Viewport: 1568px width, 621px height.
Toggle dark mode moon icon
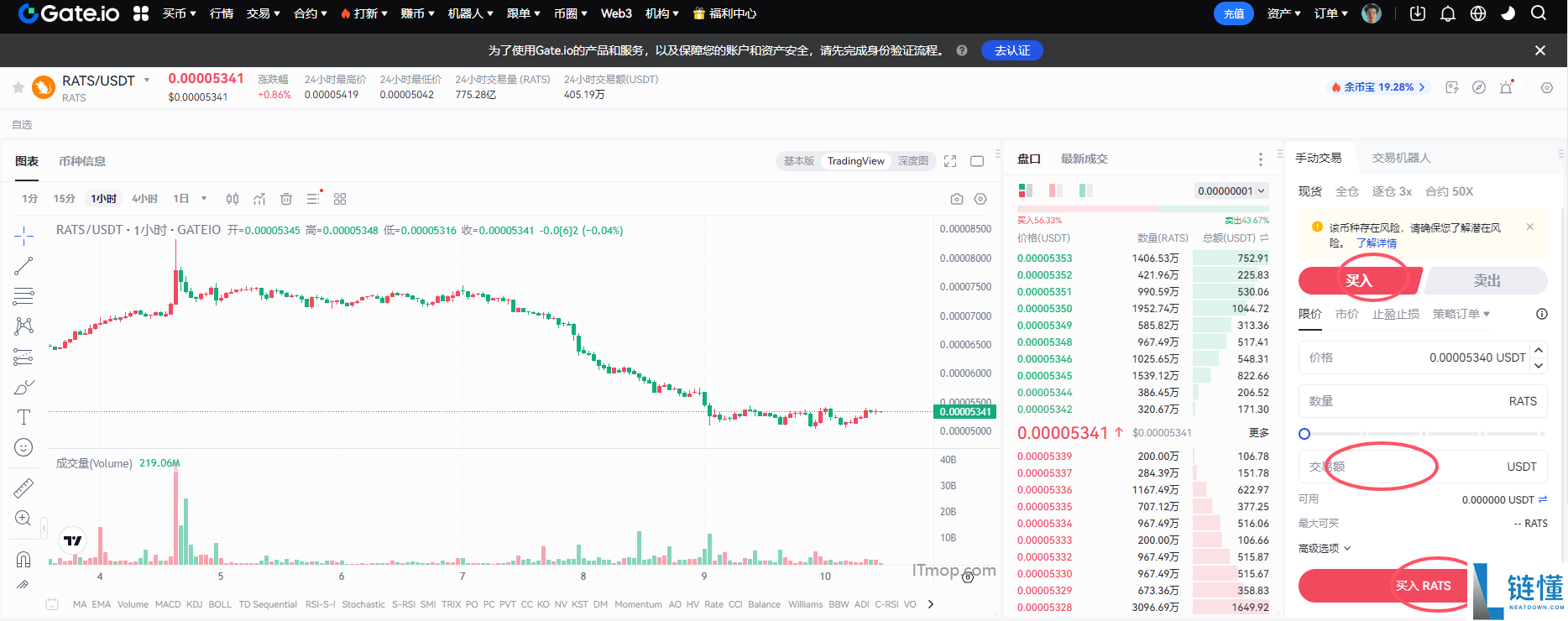pos(1508,13)
